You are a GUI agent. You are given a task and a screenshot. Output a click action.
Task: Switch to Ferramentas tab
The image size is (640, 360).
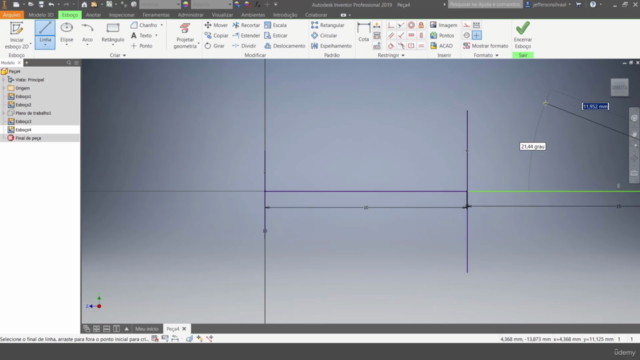(x=156, y=15)
